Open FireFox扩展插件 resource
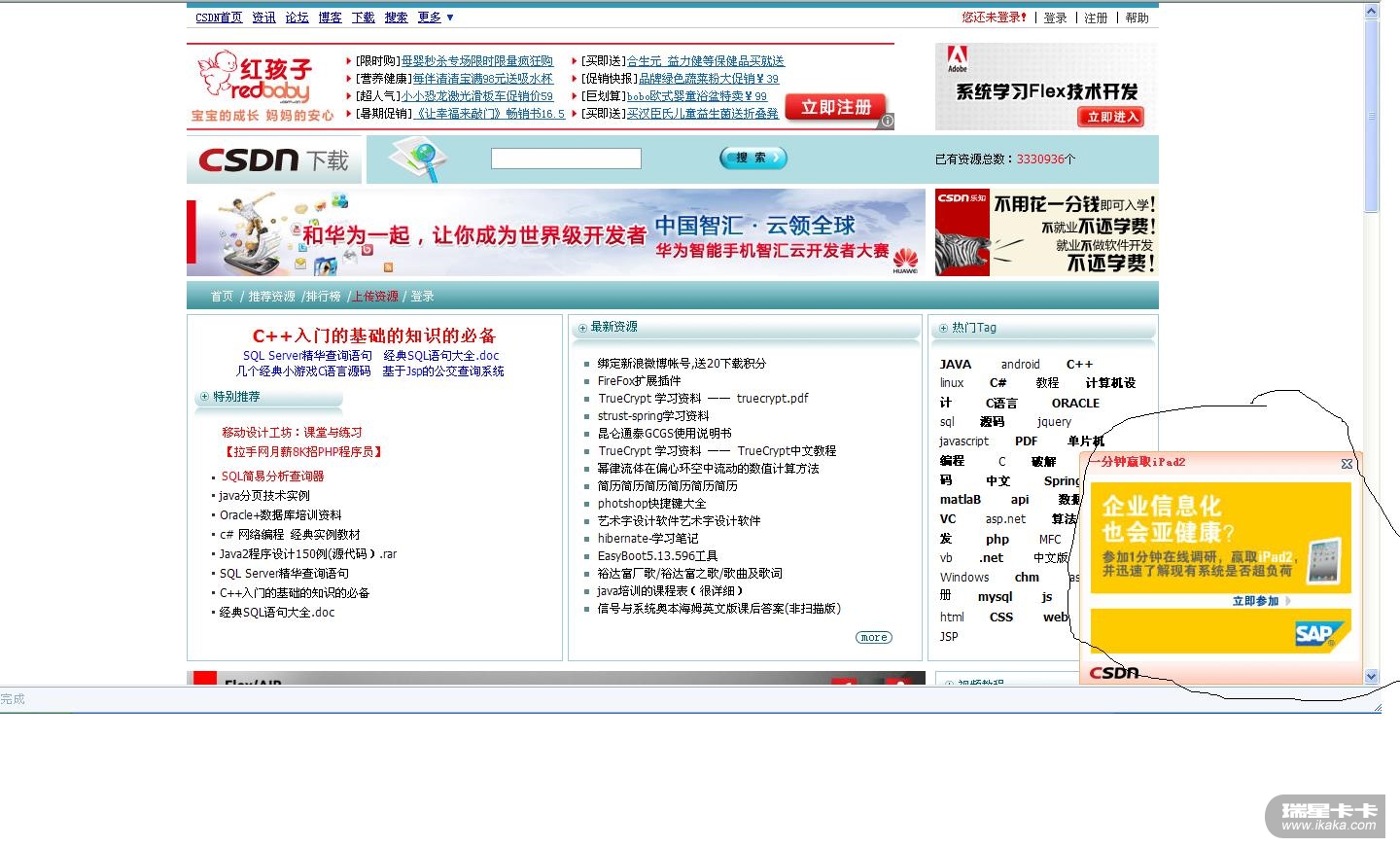Image resolution: width=1400 pixels, height=847 pixels. (640, 381)
